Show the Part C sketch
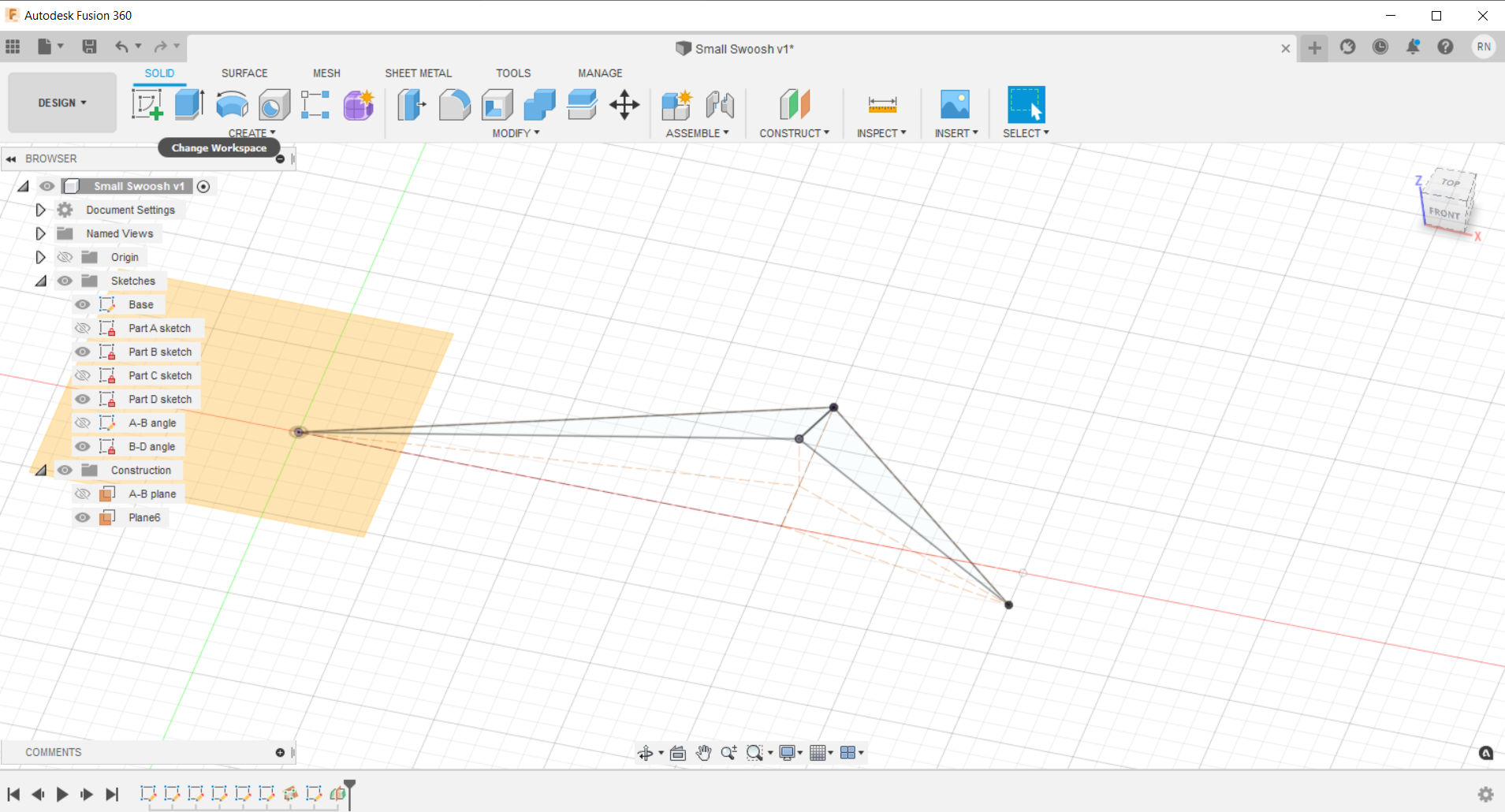Viewport: 1505px width, 812px height. coord(83,375)
